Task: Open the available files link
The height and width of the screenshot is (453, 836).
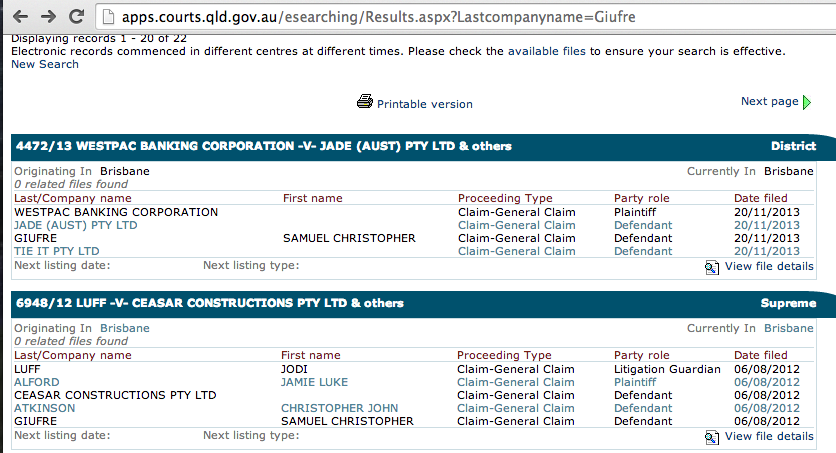Action: point(546,50)
